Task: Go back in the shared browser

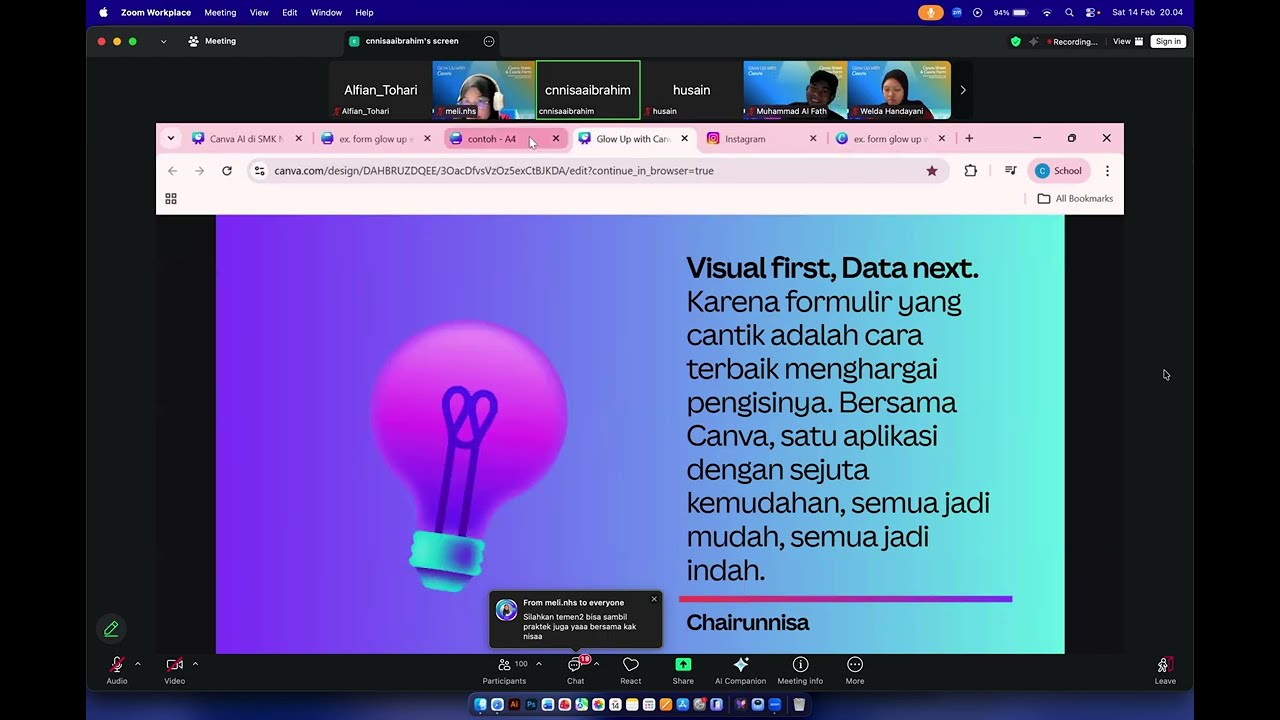Action: 172,171
